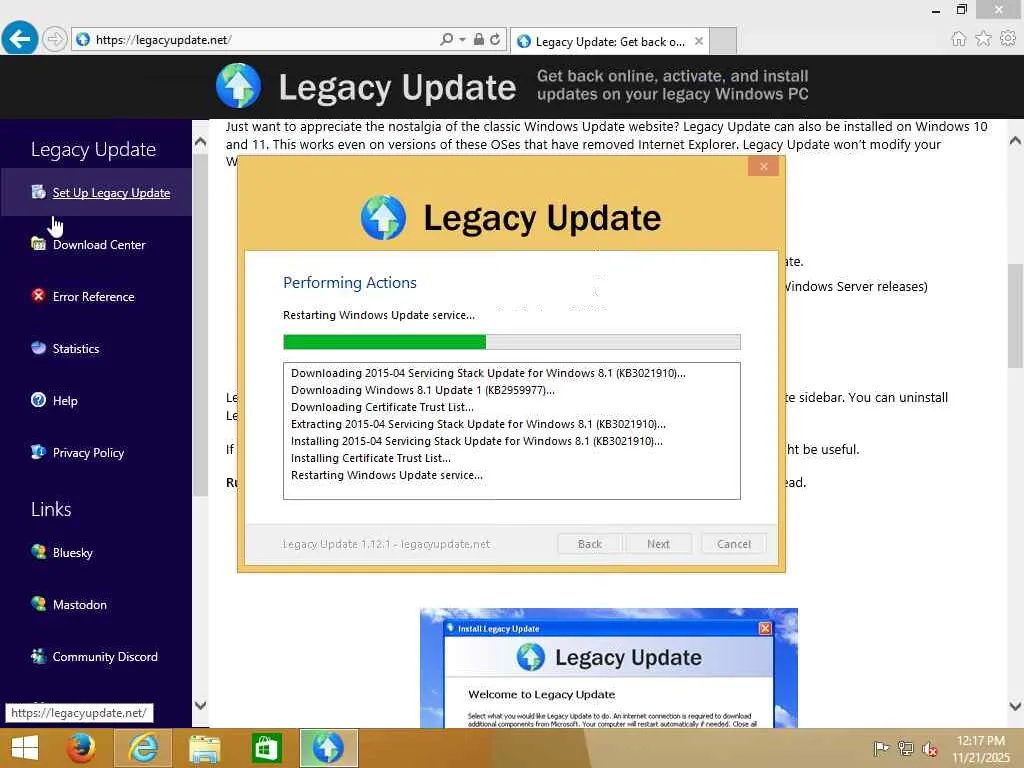Screen dimensions: 1024x768
Task: Click the browser Forward arrow button
Action: coord(55,39)
